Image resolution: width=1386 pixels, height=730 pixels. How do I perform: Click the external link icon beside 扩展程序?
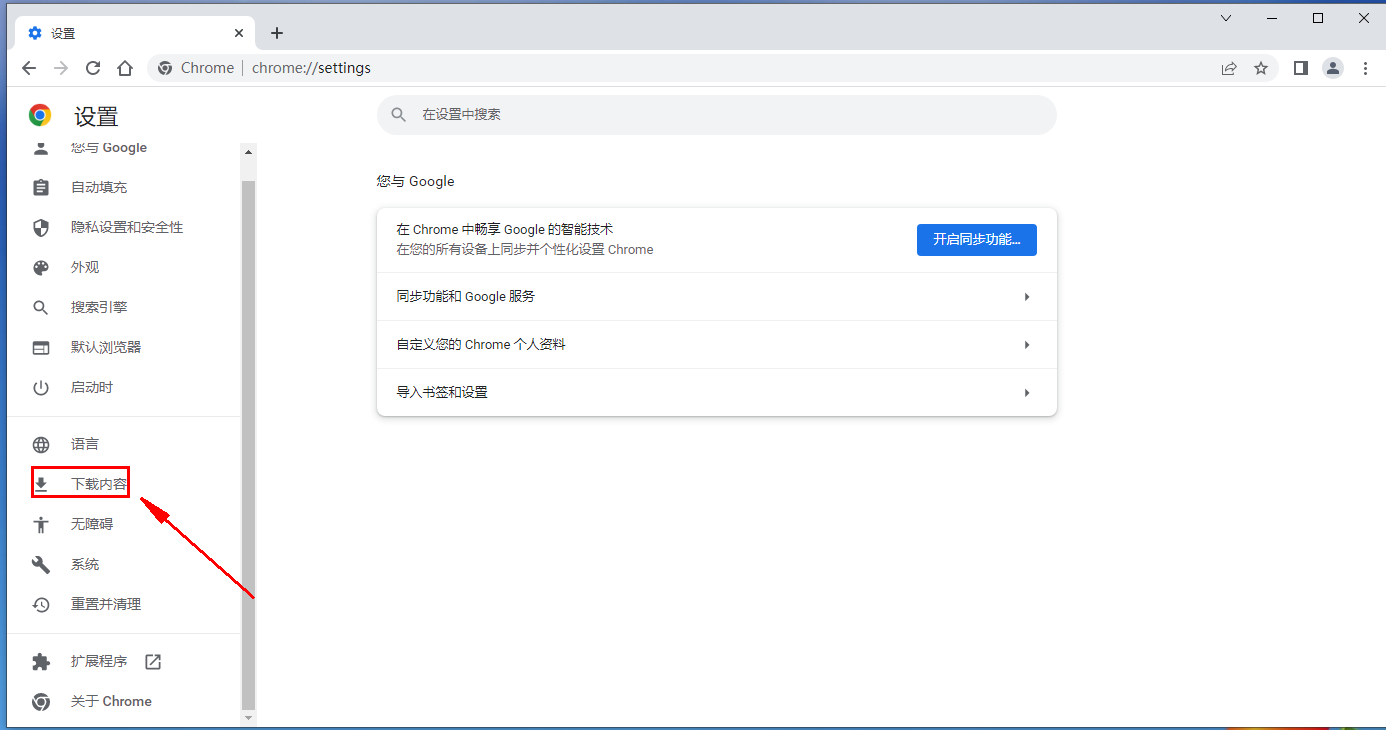click(153, 661)
